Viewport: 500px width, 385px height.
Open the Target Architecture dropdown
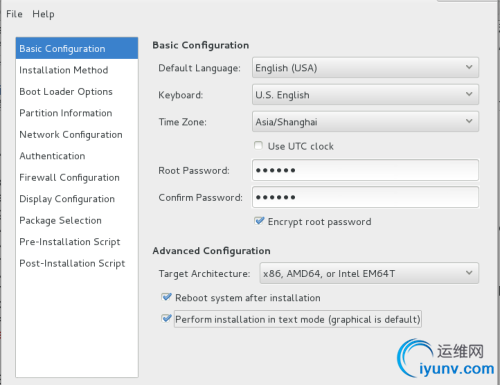point(369,273)
